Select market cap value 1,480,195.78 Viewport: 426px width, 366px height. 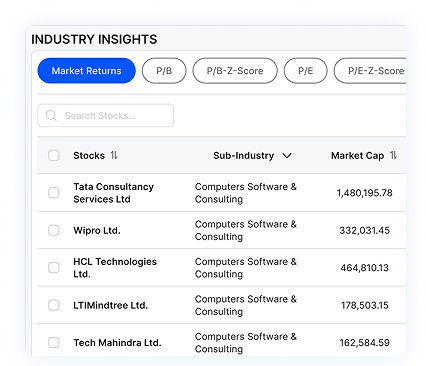(365, 193)
